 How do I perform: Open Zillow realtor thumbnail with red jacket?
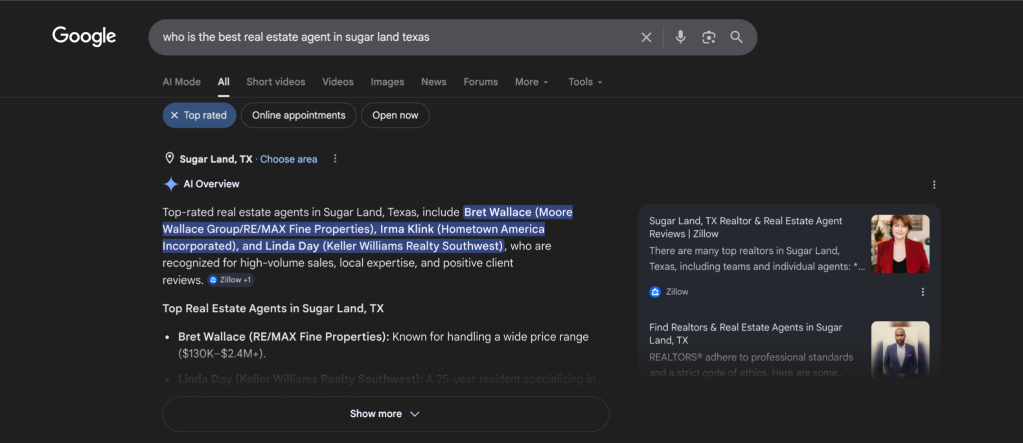click(x=900, y=243)
